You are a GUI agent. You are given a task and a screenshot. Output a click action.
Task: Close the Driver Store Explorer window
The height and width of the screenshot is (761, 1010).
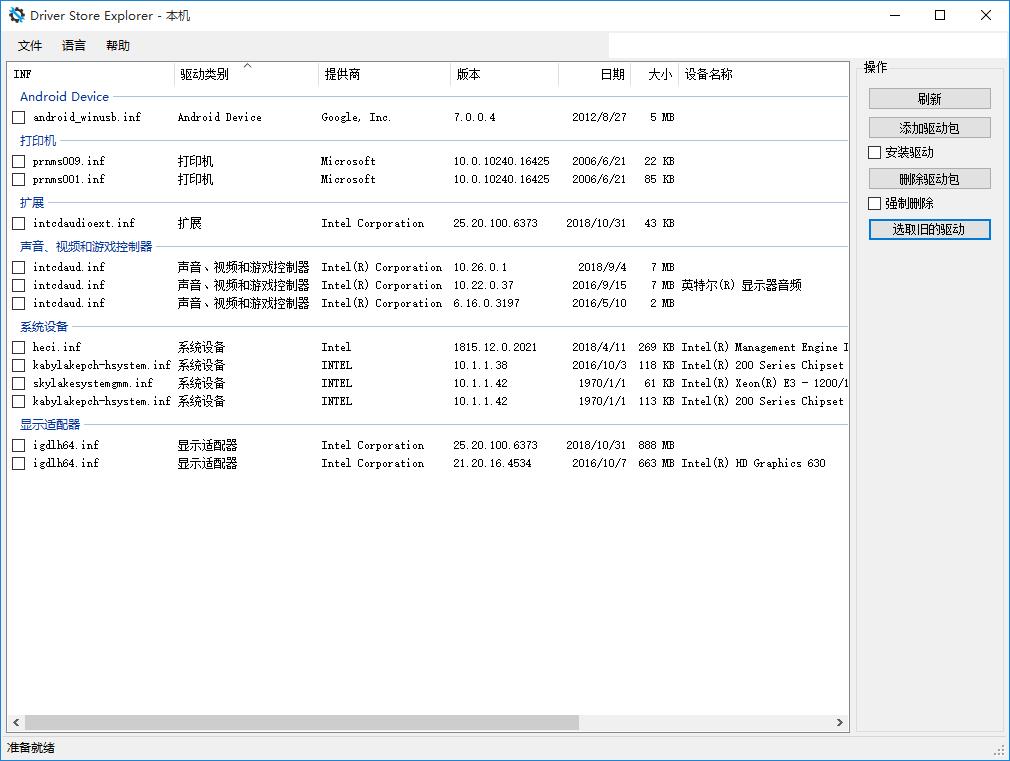[986, 15]
